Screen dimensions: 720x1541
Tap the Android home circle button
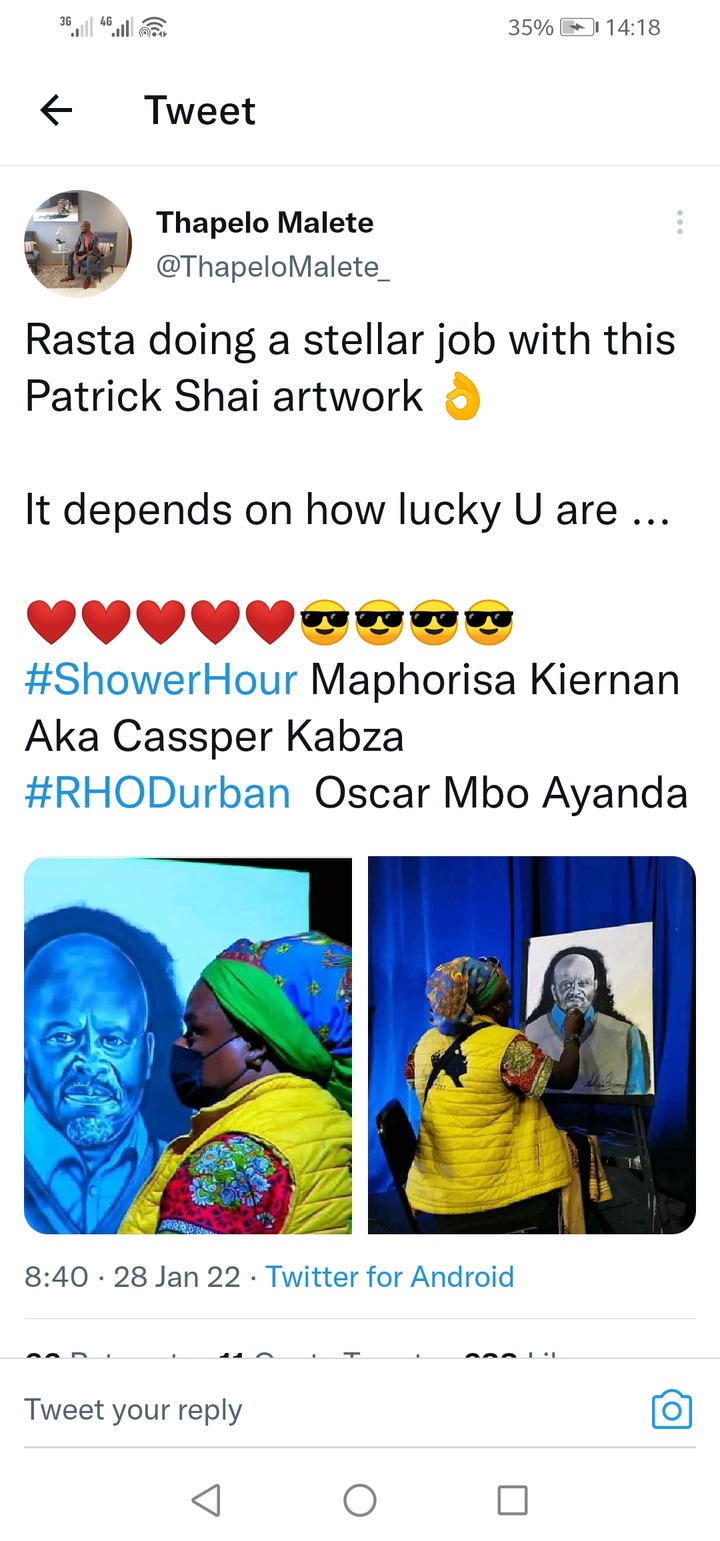pos(360,1499)
